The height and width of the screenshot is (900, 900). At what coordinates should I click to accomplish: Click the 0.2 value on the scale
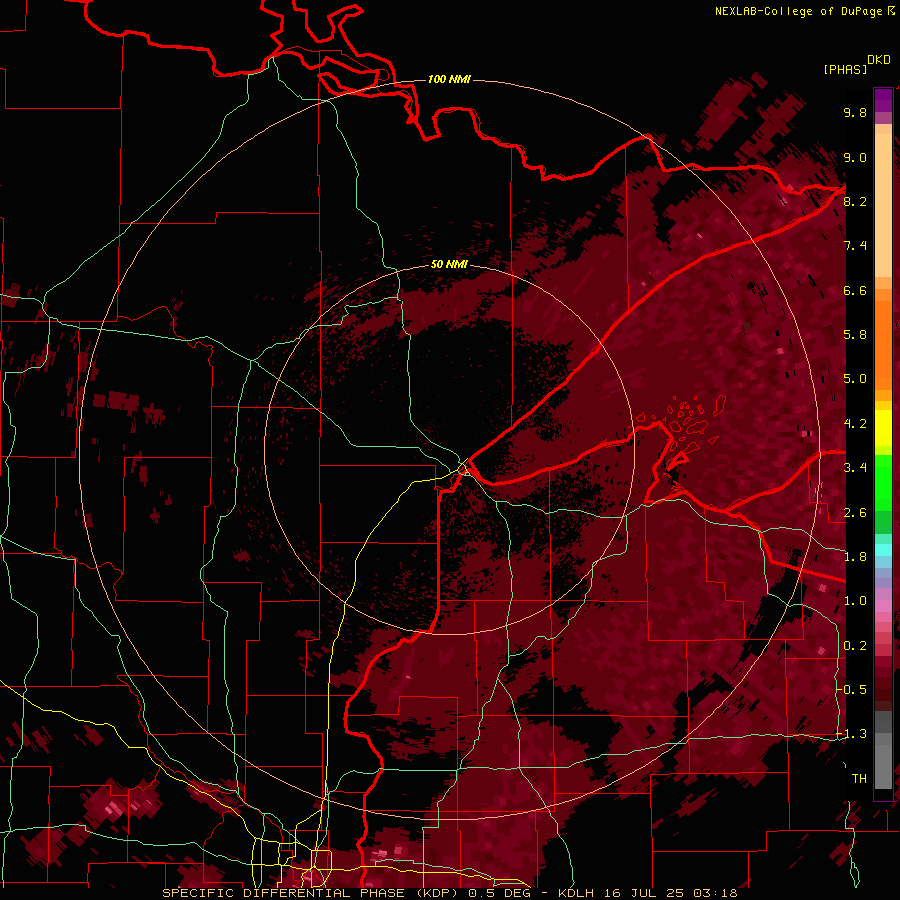point(855,646)
